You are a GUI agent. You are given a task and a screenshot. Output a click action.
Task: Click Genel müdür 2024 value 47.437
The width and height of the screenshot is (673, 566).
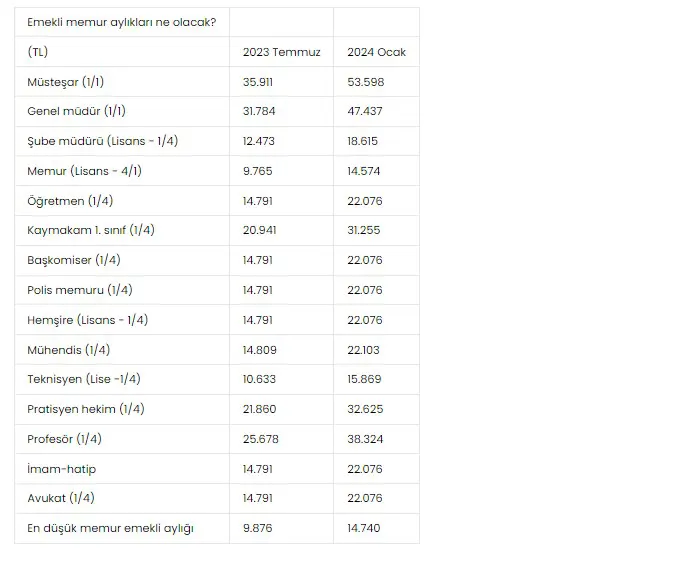coord(364,111)
